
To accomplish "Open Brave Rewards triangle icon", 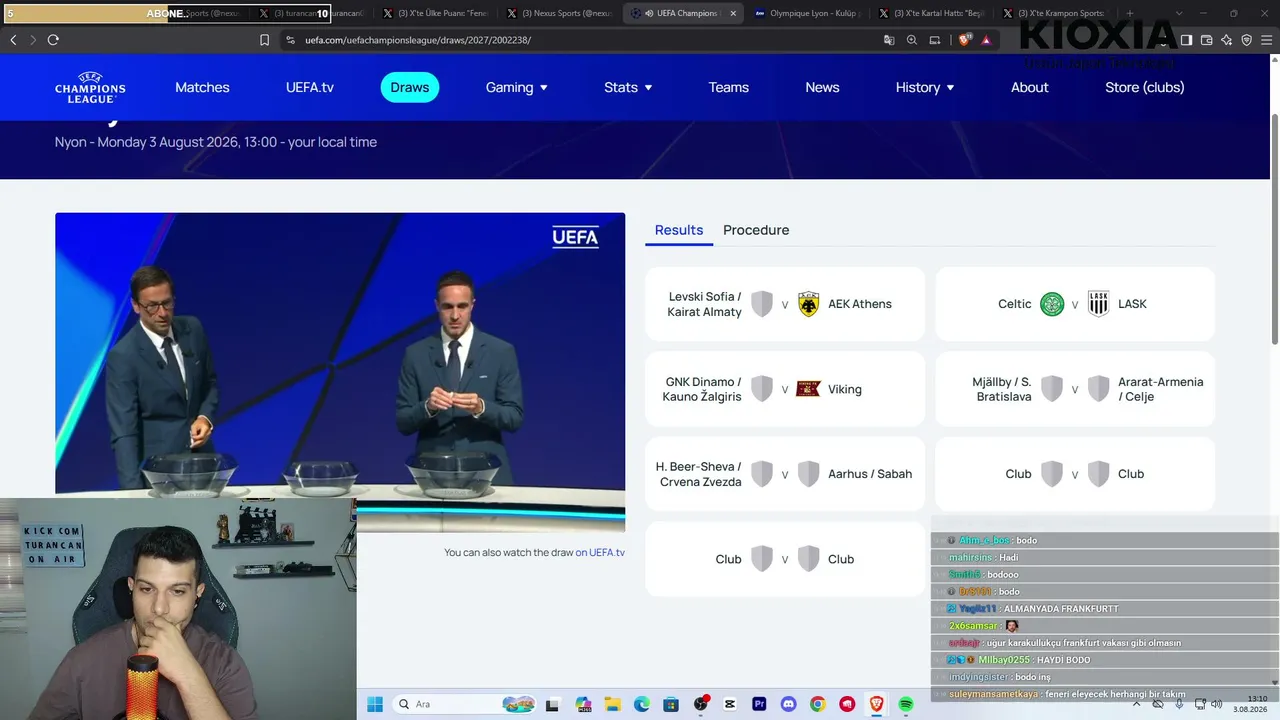I will 986,40.
